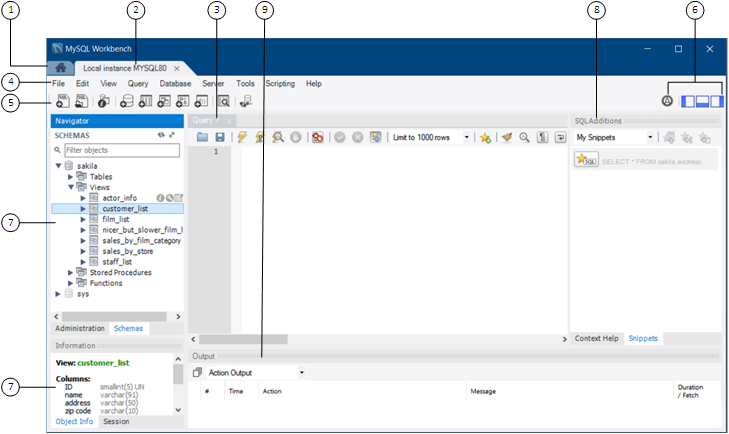The height and width of the screenshot is (434, 729).
Task: Click the Home tab icon
Action: click(62, 67)
